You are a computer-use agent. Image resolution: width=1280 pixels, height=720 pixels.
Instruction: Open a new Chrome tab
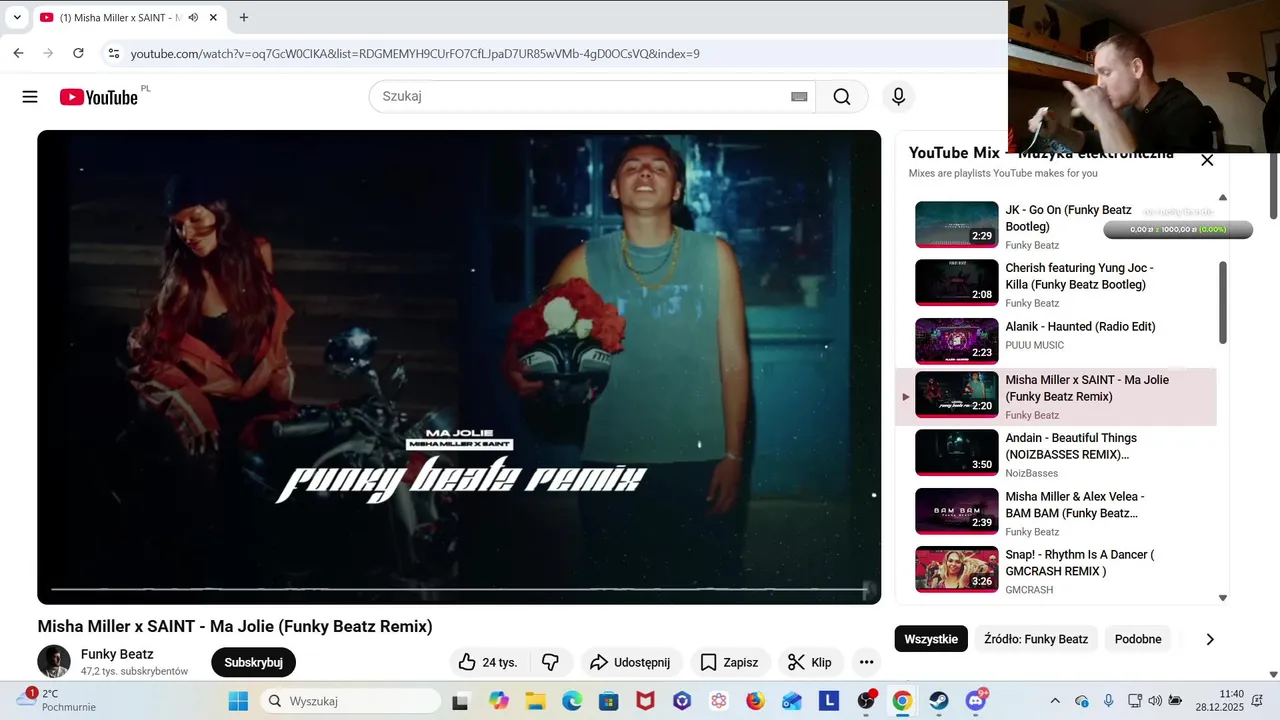244,17
